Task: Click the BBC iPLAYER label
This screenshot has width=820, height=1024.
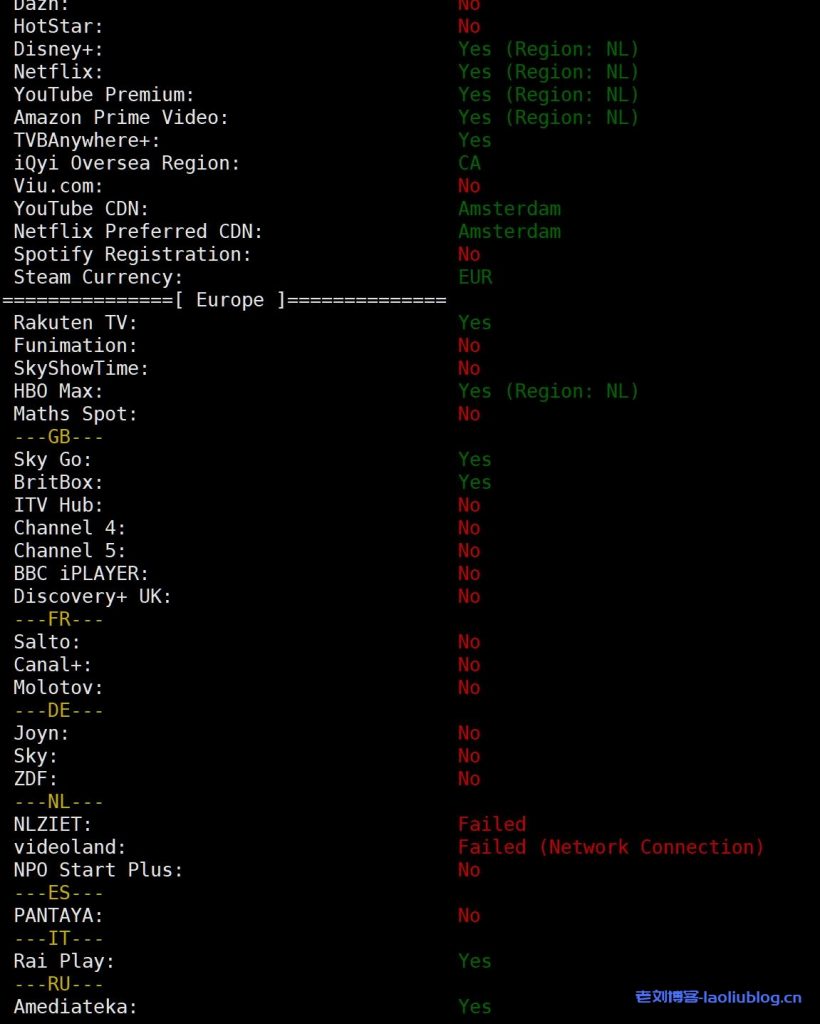Action: click(x=81, y=574)
